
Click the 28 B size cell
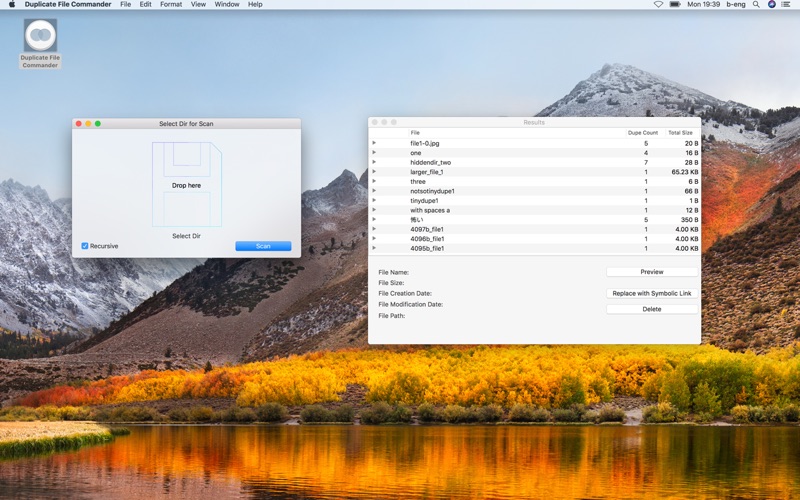coord(691,162)
